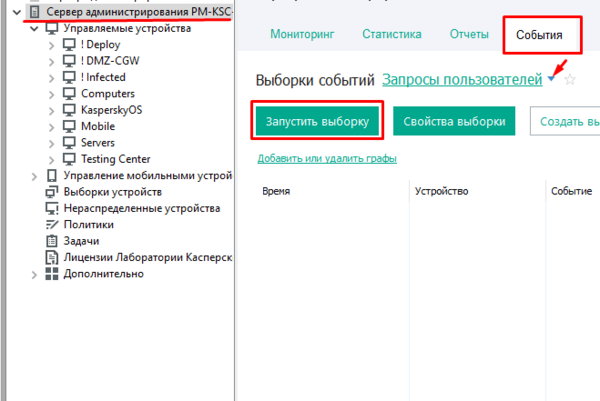Screen dimensions: 600x401
Task: Click the Дополнительно squares icon
Action: (x=52, y=274)
